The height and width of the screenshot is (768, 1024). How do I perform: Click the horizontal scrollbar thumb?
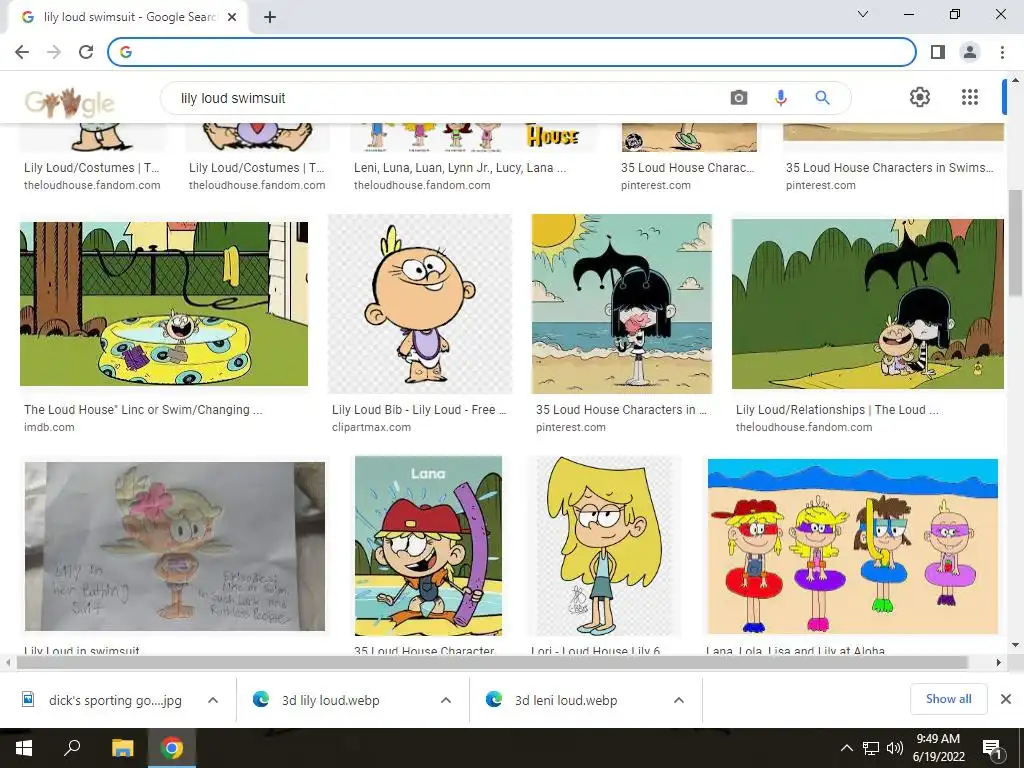coord(492,662)
